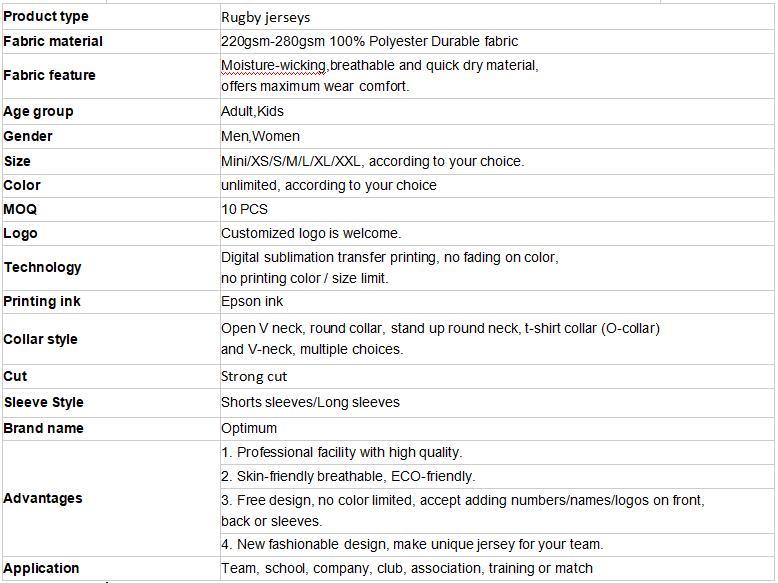The image size is (778, 583).
Task: Select the Fabric material value cell
Action: 497,42
